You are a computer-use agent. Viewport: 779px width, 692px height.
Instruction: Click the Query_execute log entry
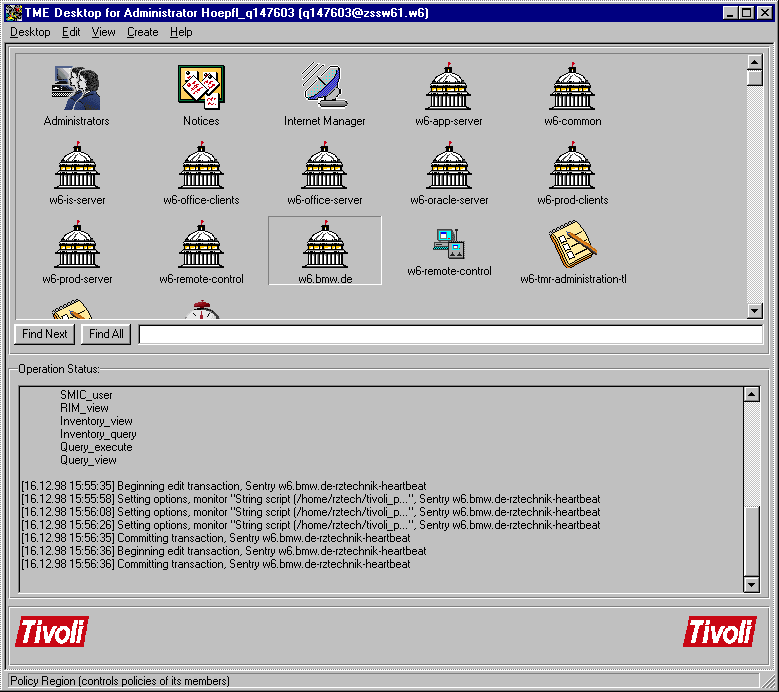point(96,447)
